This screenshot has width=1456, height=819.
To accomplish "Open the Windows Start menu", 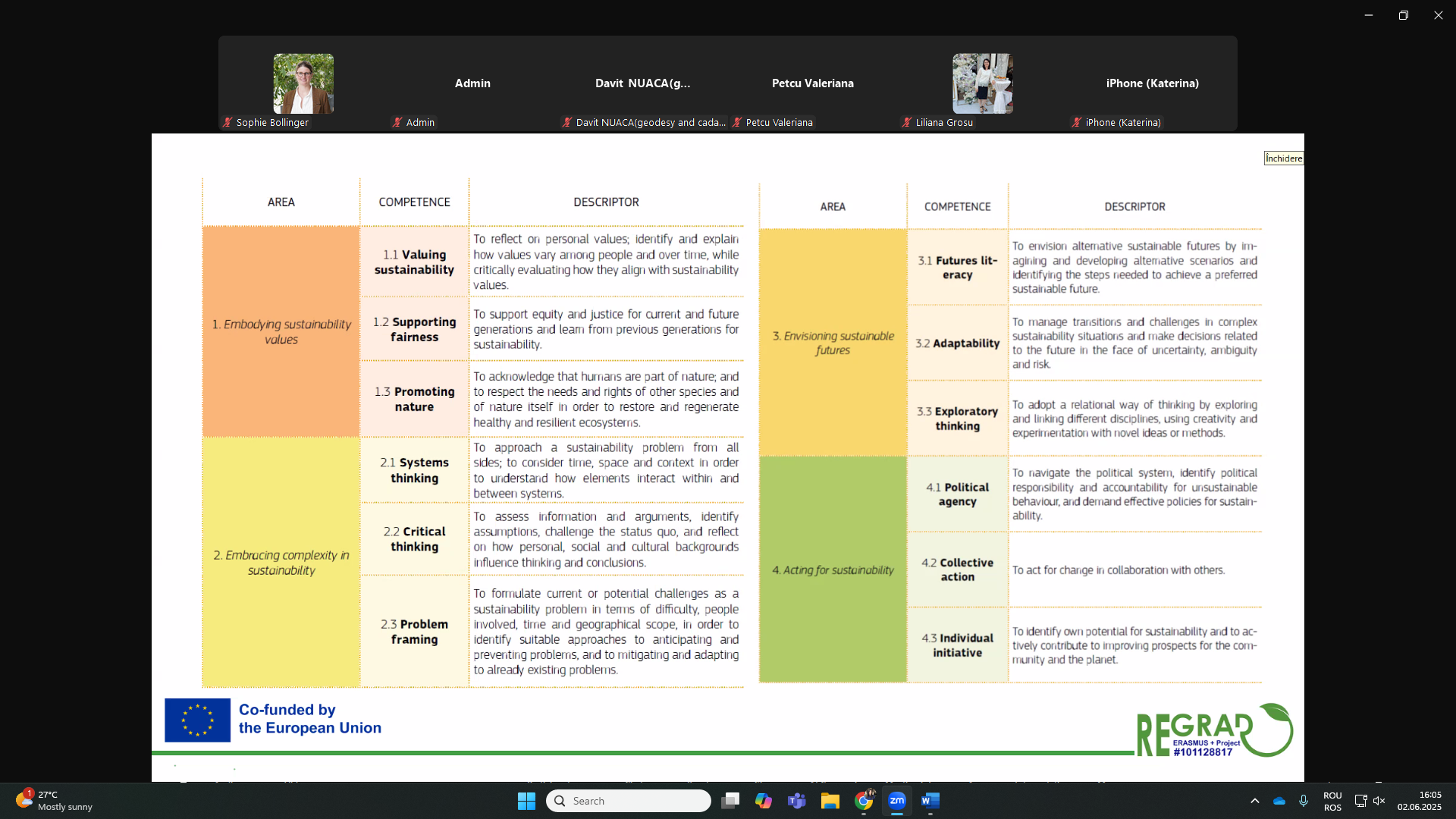I will [x=526, y=801].
